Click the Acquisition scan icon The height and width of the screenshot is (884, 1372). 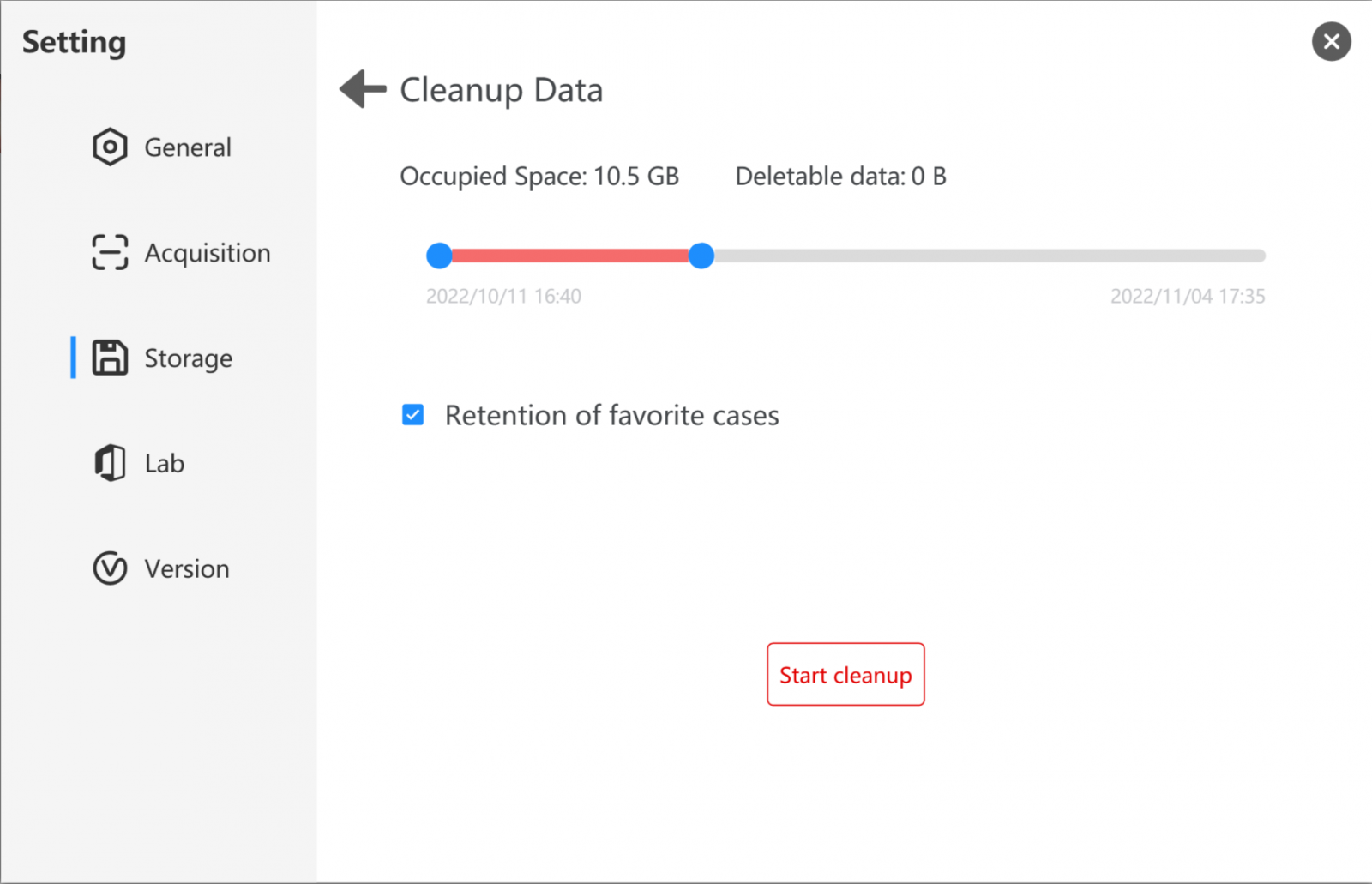click(x=110, y=253)
